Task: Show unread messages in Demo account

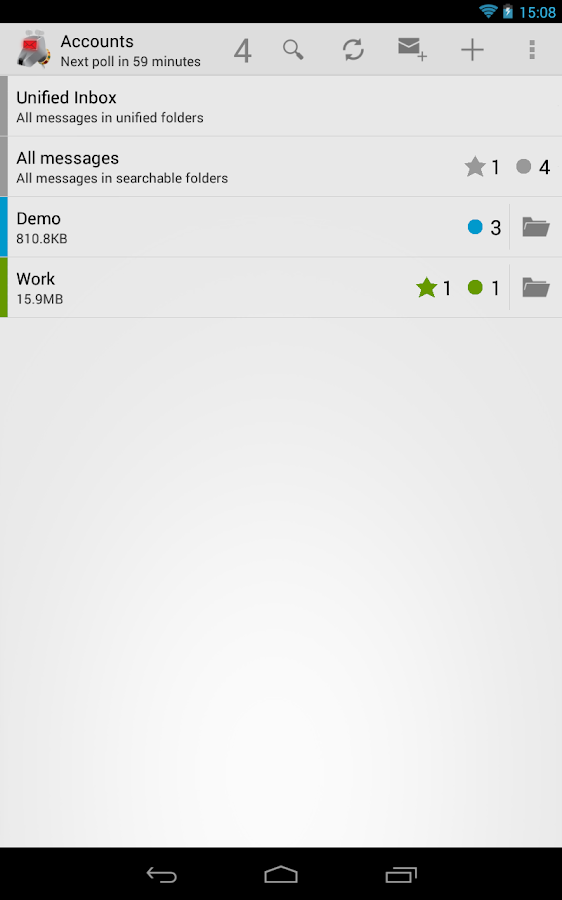Action: [x=485, y=227]
